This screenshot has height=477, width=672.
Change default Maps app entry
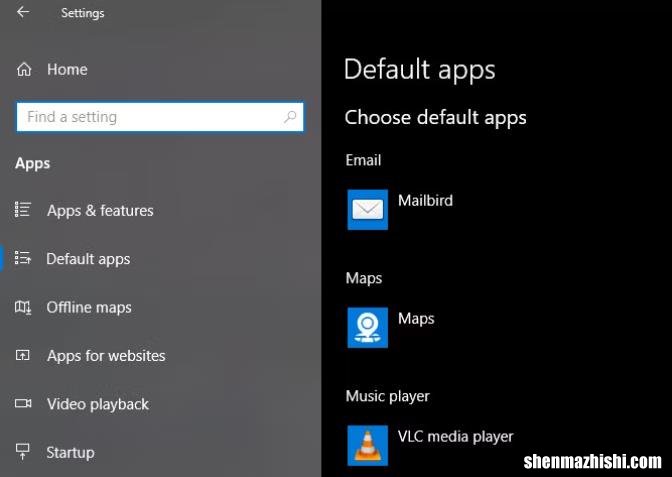pyautogui.click(x=416, y=318)
